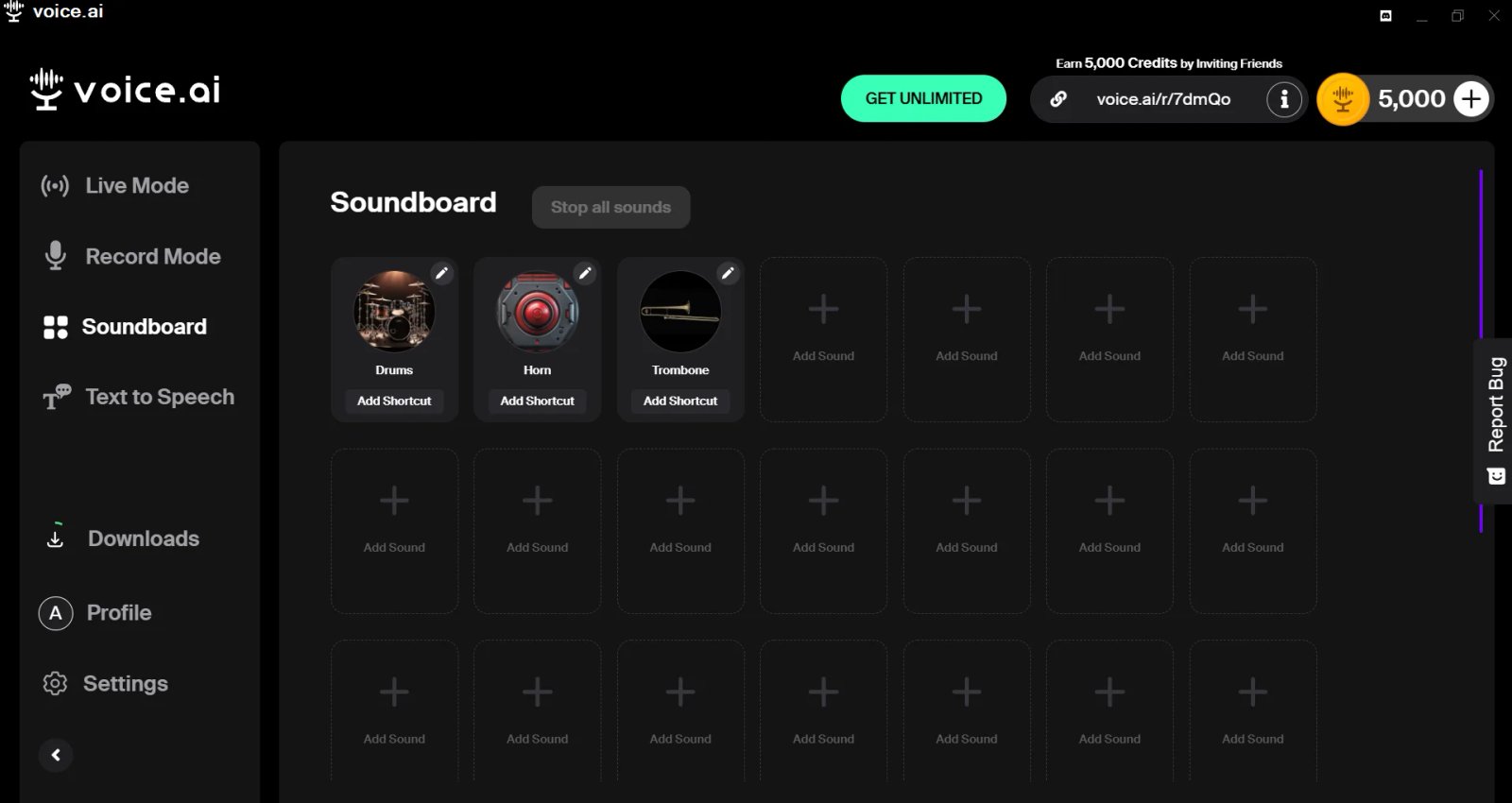
Task: Add credits with plus button
Action: coord(1471,99)
